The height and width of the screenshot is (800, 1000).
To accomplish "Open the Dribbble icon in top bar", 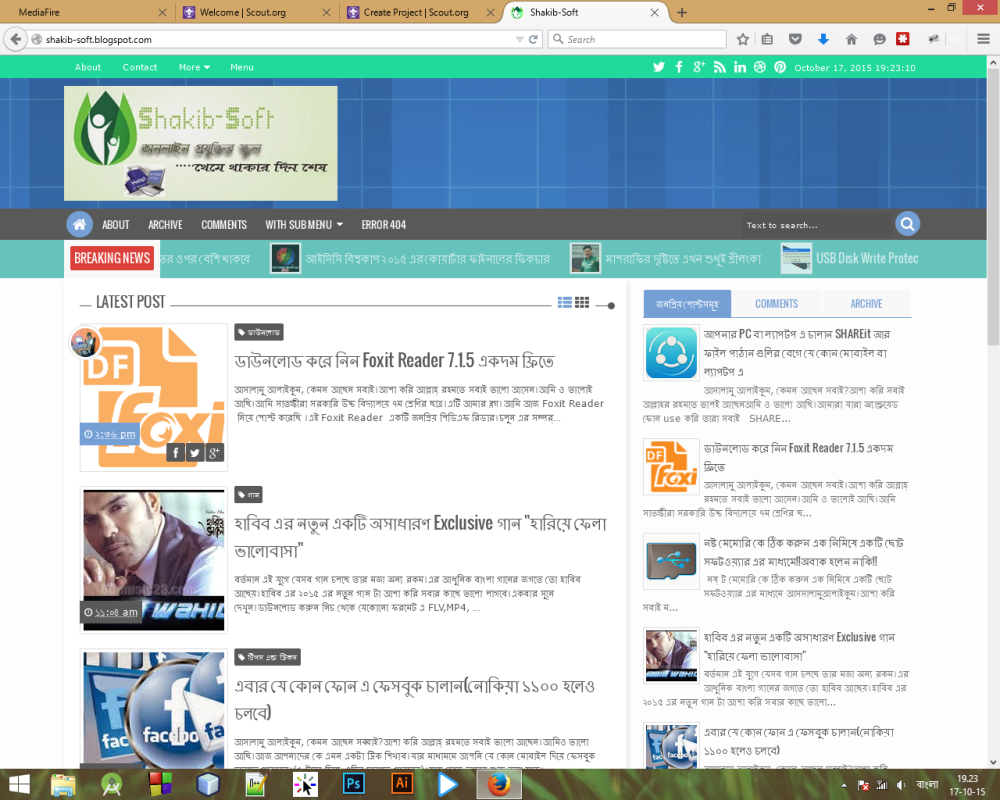I will (760, 67).
